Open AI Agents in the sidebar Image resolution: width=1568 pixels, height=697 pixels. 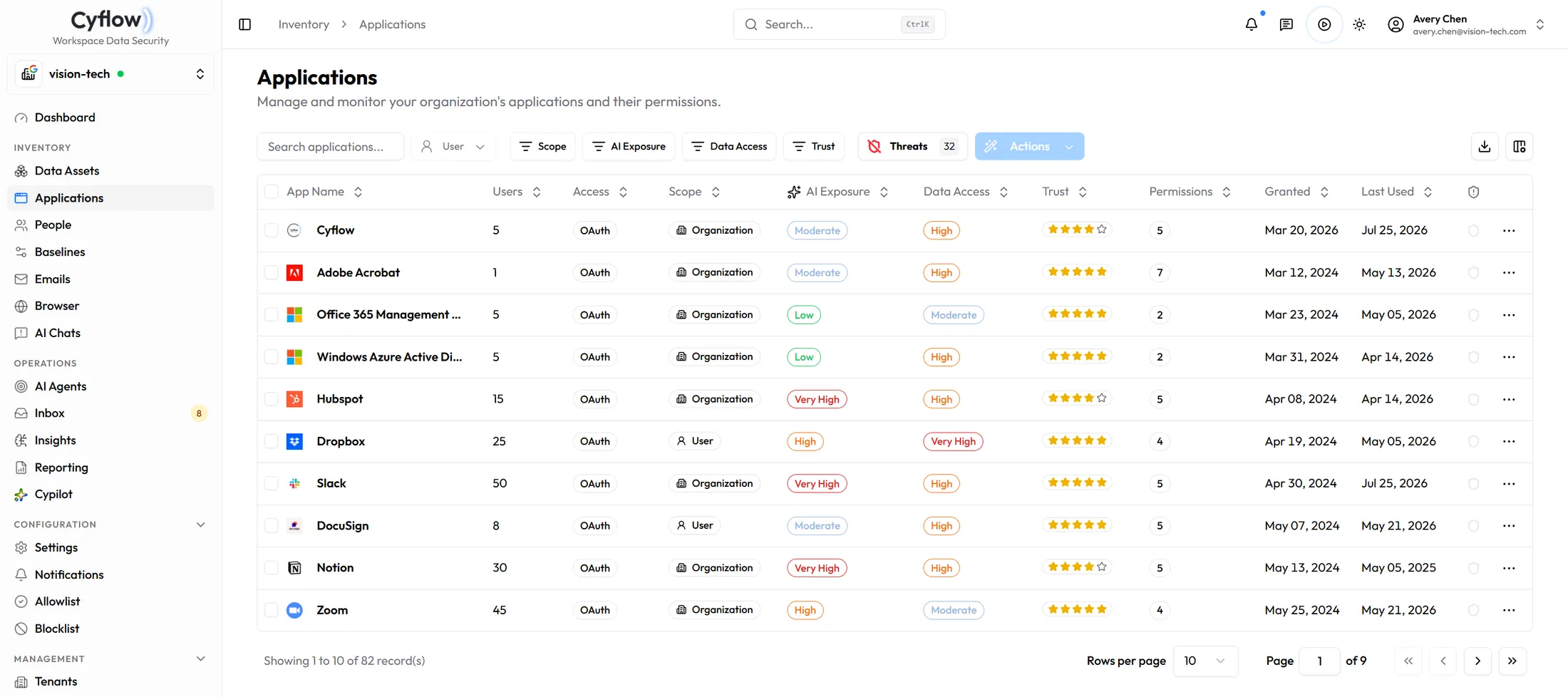pos(110,386)
